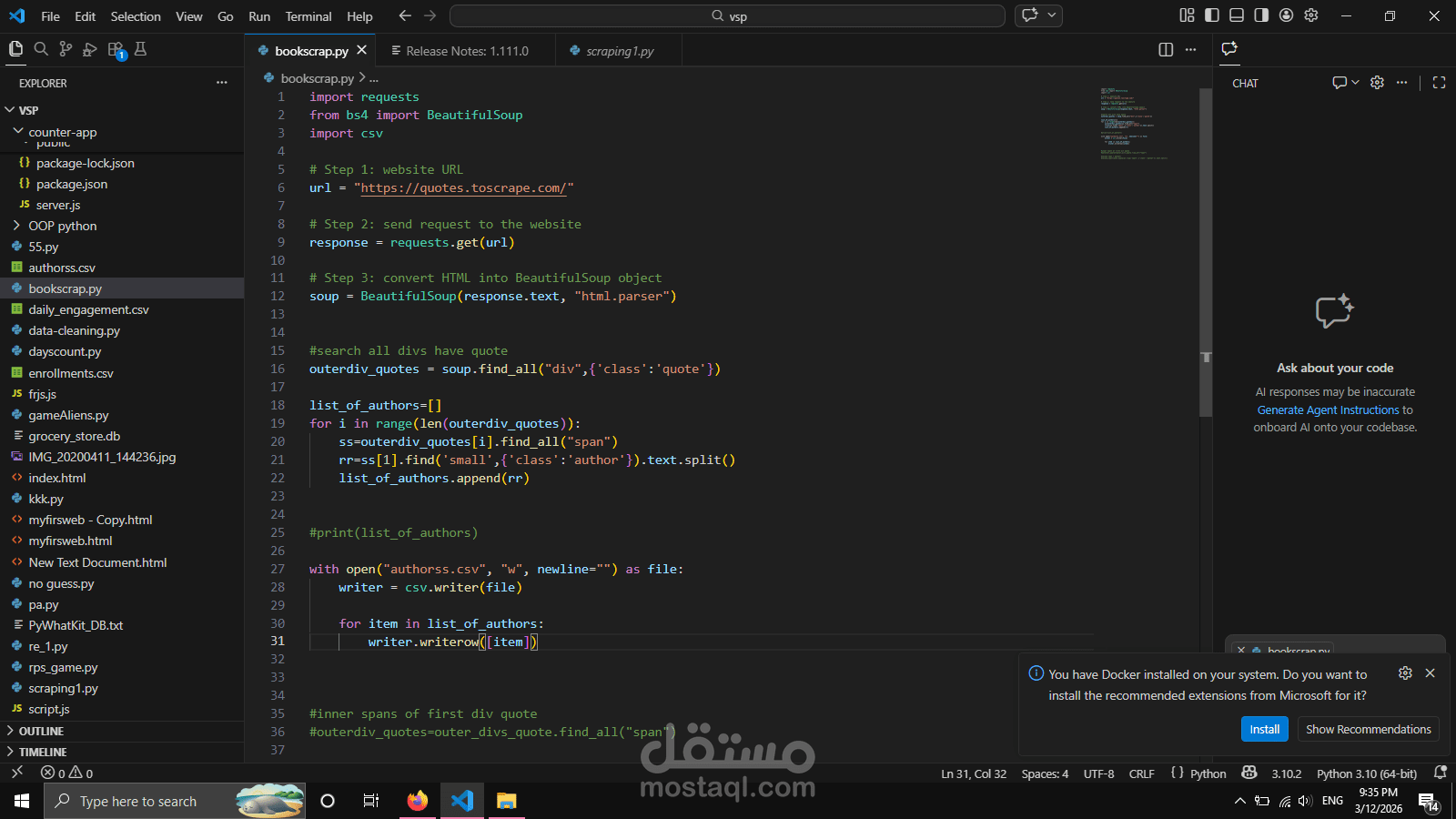Click the Install button in the Docker notification
1456x819 pixels.
tap(1264, 729)
